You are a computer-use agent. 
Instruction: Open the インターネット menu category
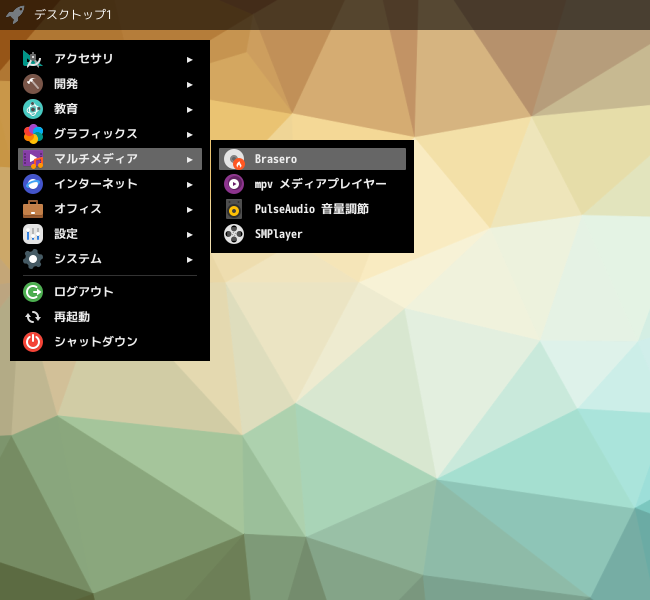click(110, 184)
